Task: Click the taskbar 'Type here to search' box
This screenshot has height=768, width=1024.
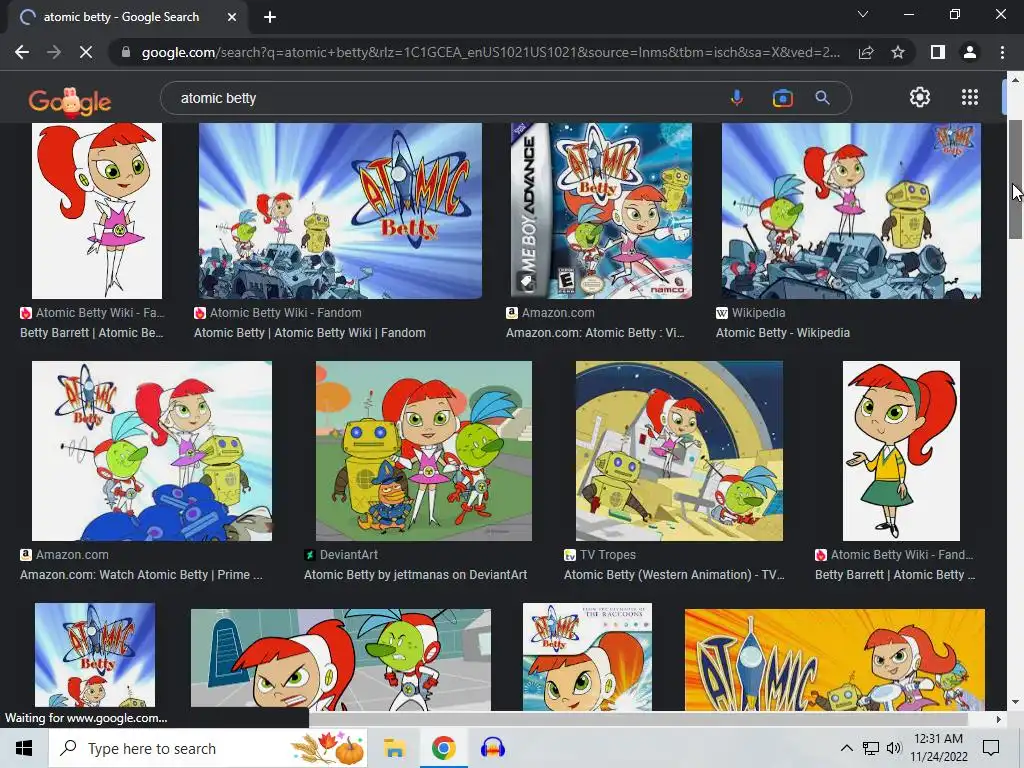Action: pos(208,748)
